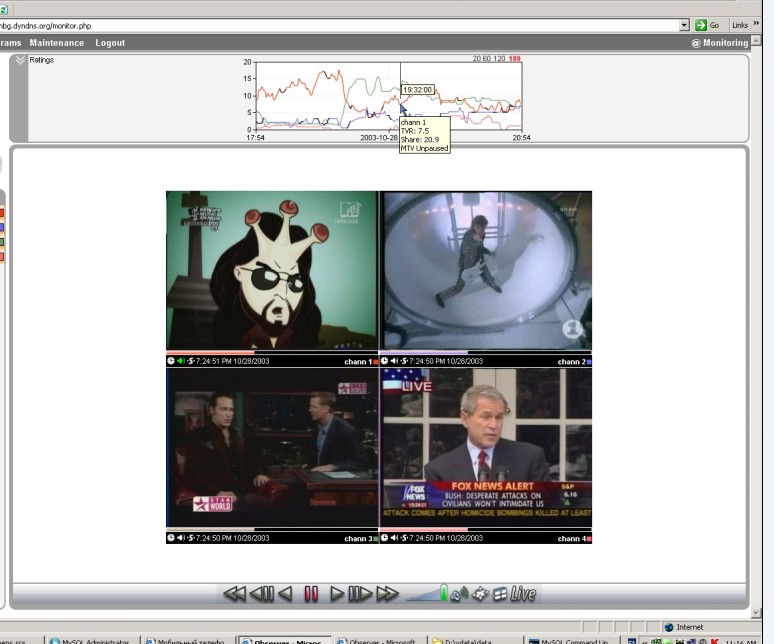The width and height of the screenshot is (774, 644).
Task: Toggle the speaker mute on chann 4
Action: pos(394,538)
